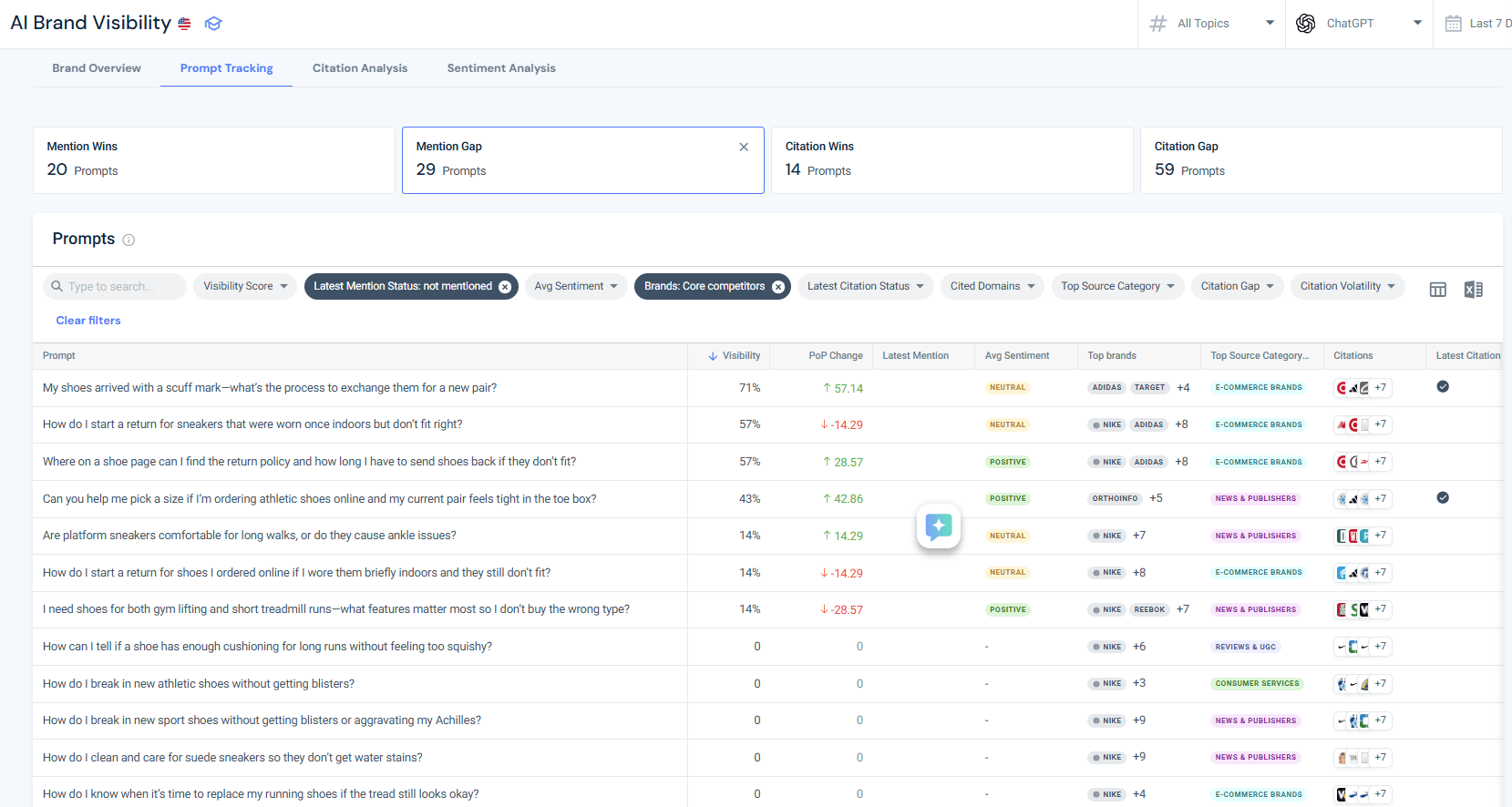Click the Clear filters link
The height and width of the screenshot is (807, 1512).
(x=88, y=321)
